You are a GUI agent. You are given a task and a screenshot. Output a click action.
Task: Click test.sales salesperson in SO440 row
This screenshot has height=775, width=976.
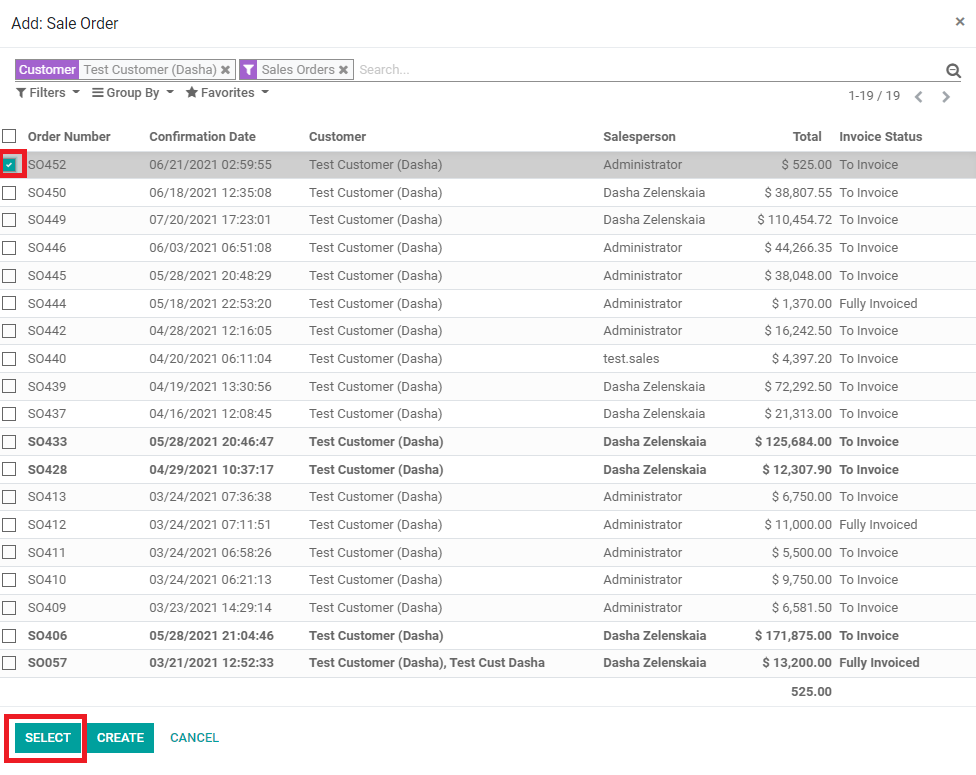coord(631,359)
